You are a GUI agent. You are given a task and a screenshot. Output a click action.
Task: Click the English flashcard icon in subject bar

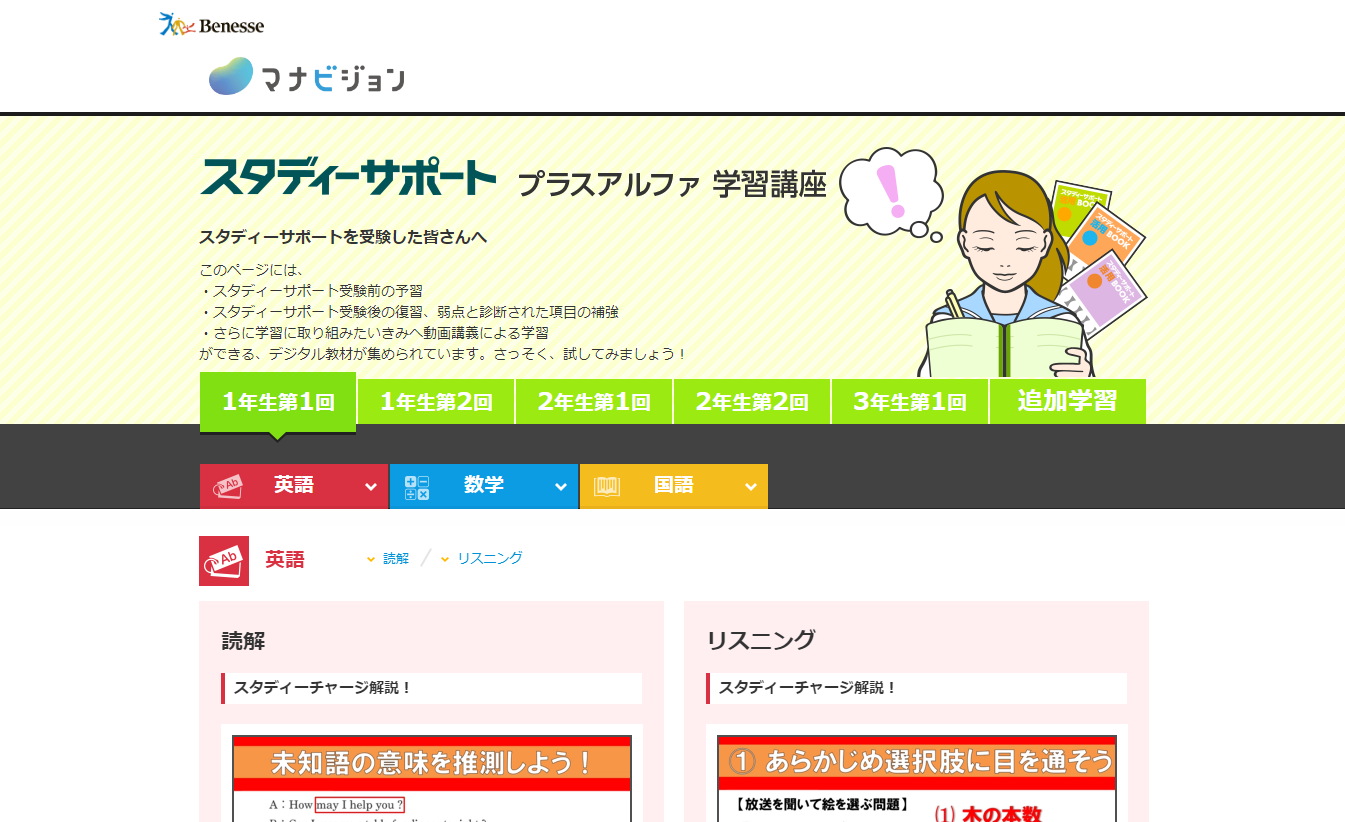click(x=228, y=487)
